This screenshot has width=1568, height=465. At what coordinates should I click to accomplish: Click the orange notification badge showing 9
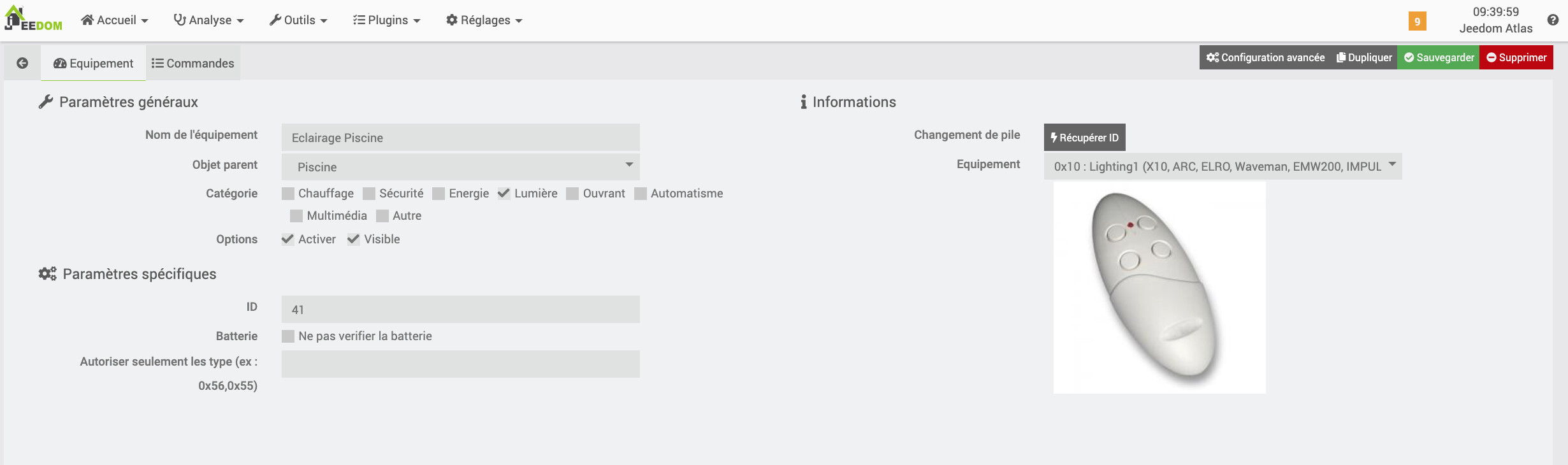[x=1417, y=21]
